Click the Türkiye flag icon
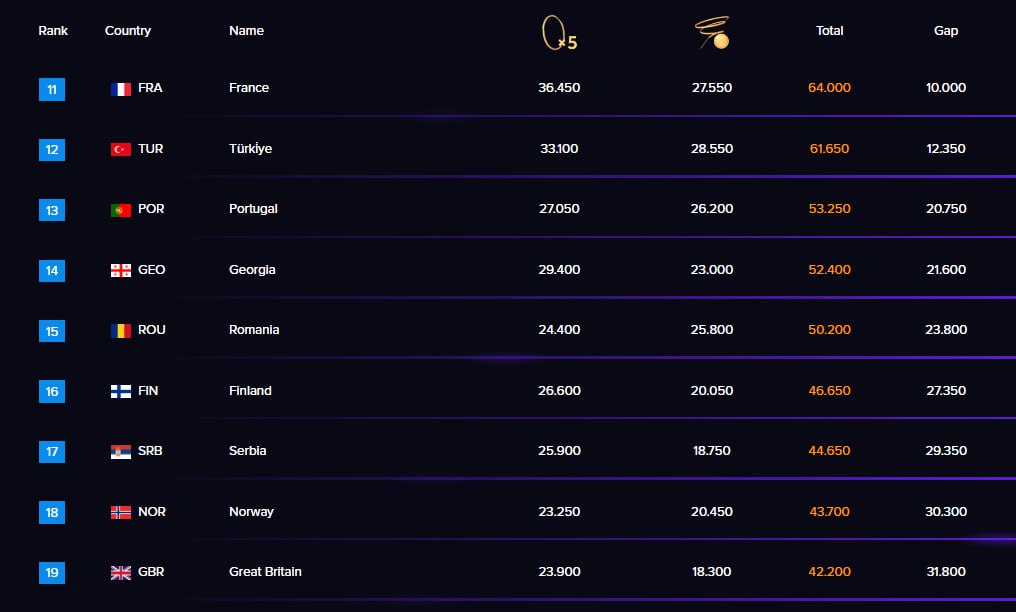This screenshot has height=612, width=1016. coord(121,150)
